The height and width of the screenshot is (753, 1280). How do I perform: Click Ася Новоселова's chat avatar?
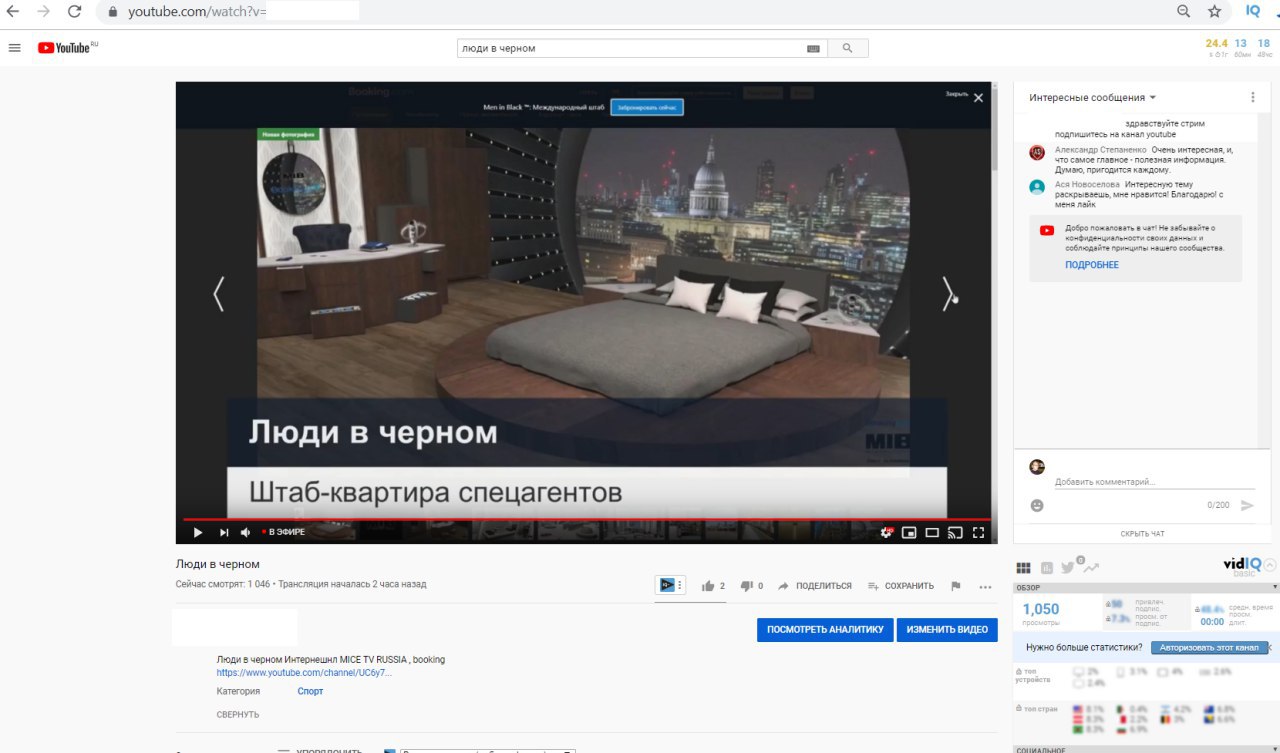pos(1037,186)
